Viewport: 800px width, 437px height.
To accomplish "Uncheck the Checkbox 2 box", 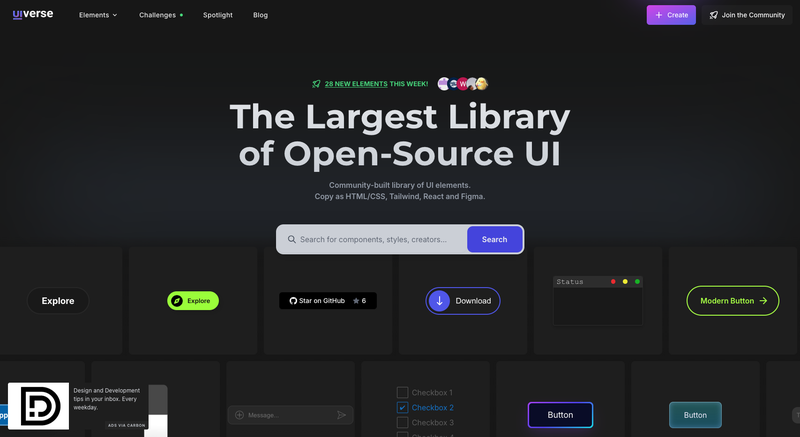I will point(403,407).
